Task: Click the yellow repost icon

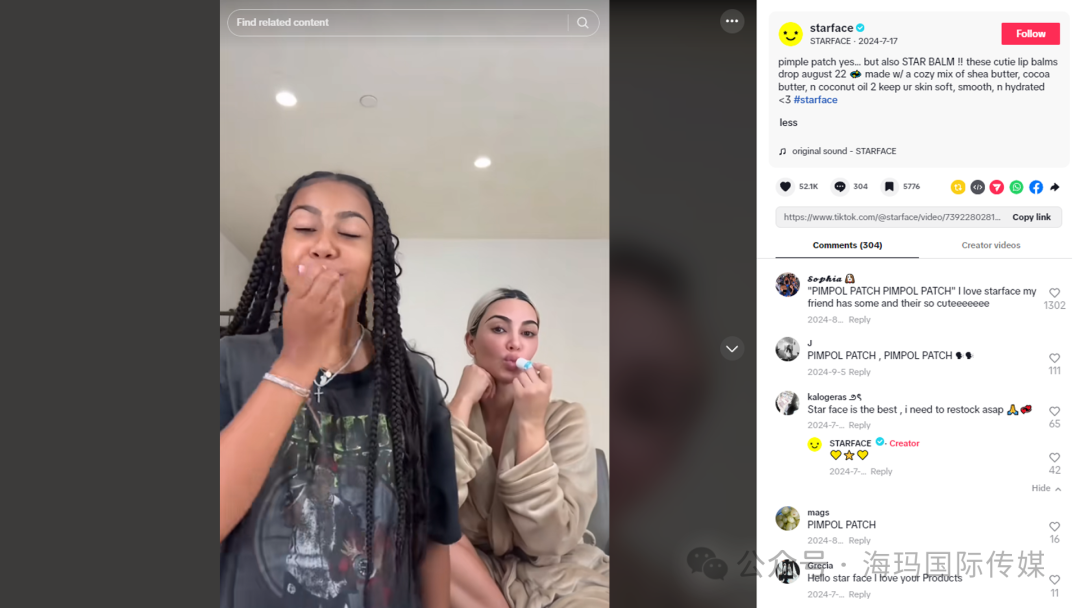Action: point(958,187)
